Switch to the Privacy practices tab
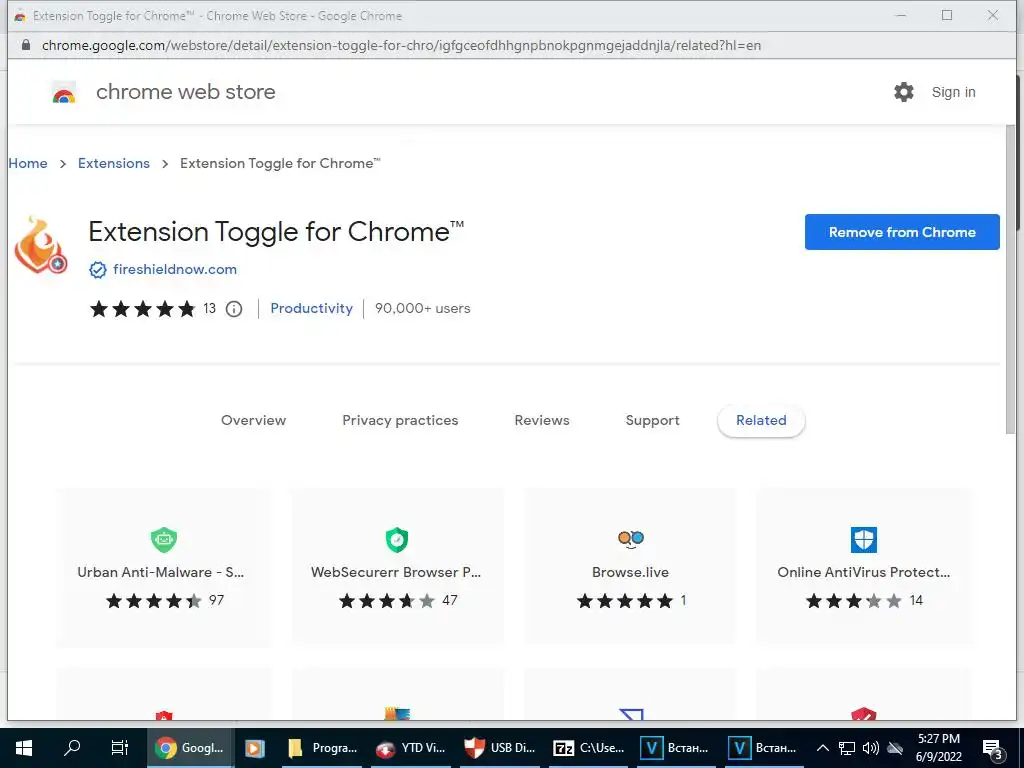1024x768 pixels. 400,421
